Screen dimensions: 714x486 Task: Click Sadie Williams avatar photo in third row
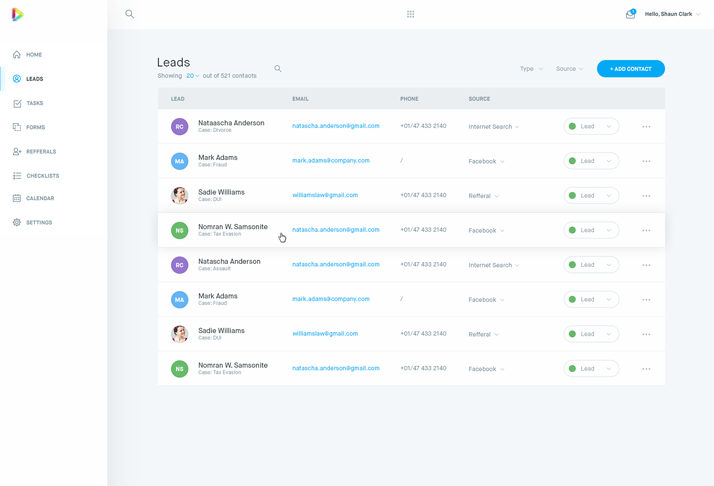pyautogui.click(x=180, y=196)
